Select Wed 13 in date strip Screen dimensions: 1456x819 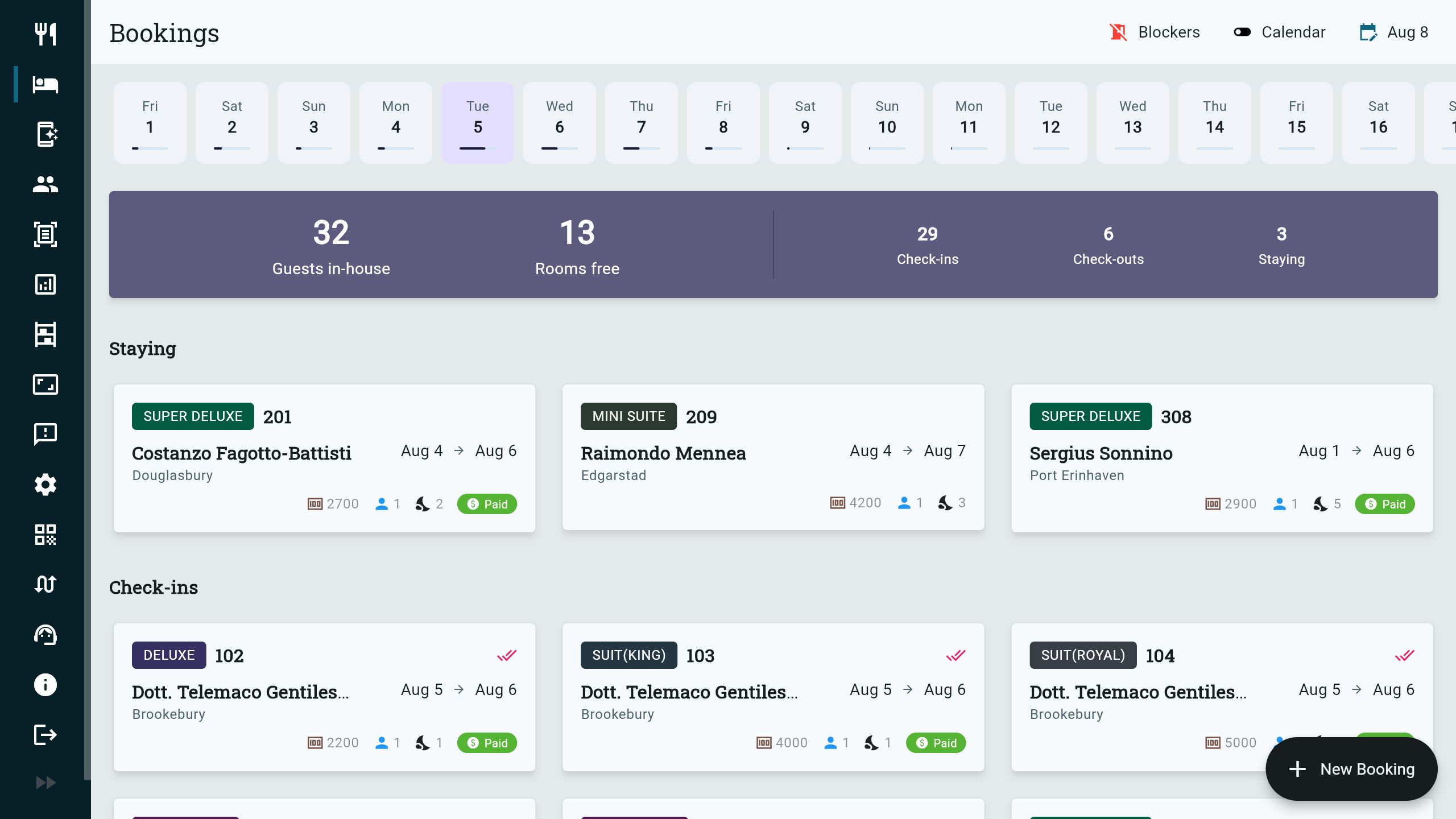coord(1133,123)
